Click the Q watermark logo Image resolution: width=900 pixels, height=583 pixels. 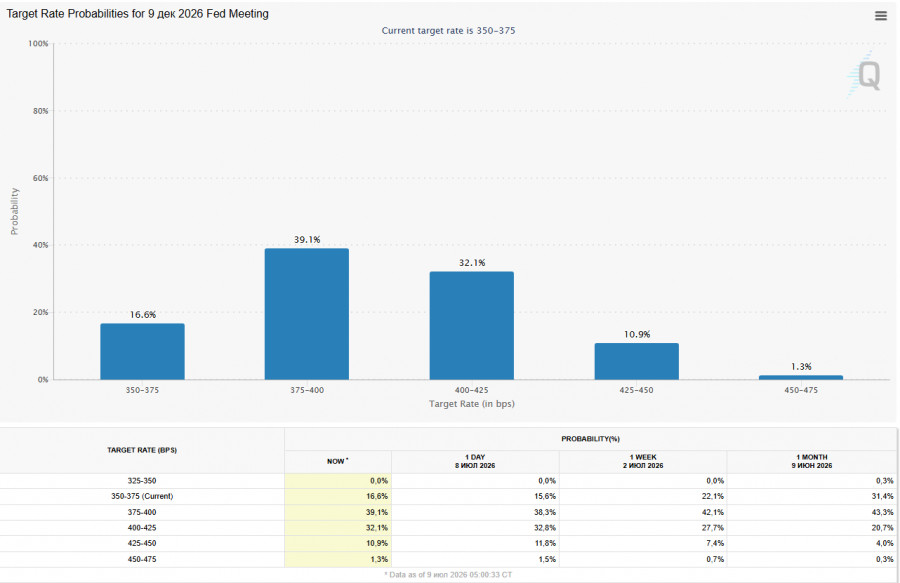[x=866, y=75]
